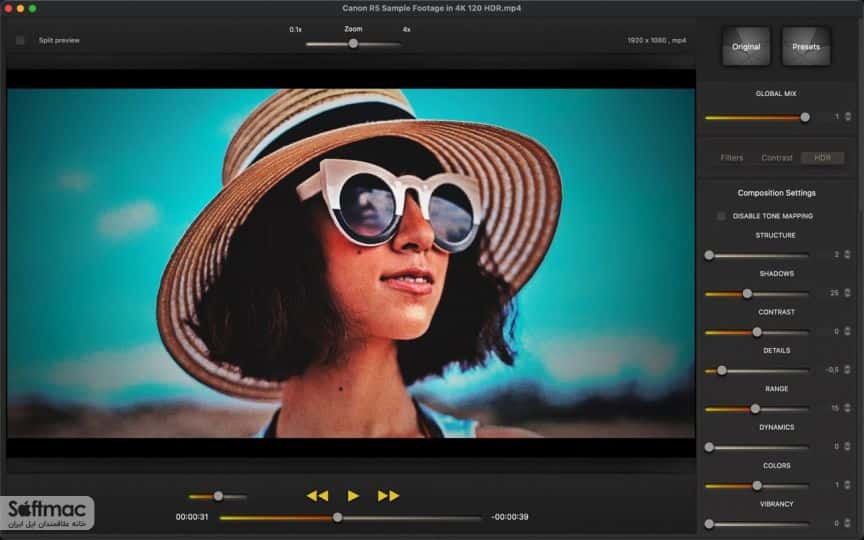The width and height of the screenshot is (864, 540).
Task: Click the Vibrancy slider handle
Action: [709, 524]
